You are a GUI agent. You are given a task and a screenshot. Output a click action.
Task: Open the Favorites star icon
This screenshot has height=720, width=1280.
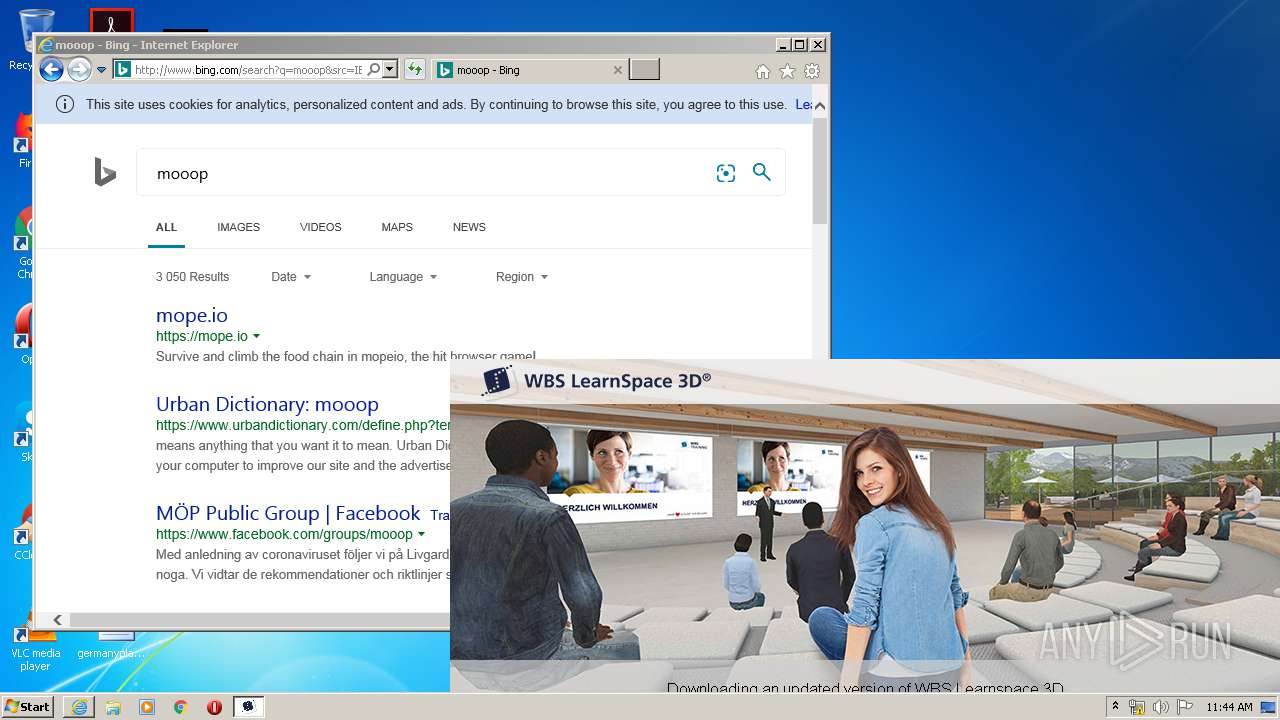click(x=787, y=71)
